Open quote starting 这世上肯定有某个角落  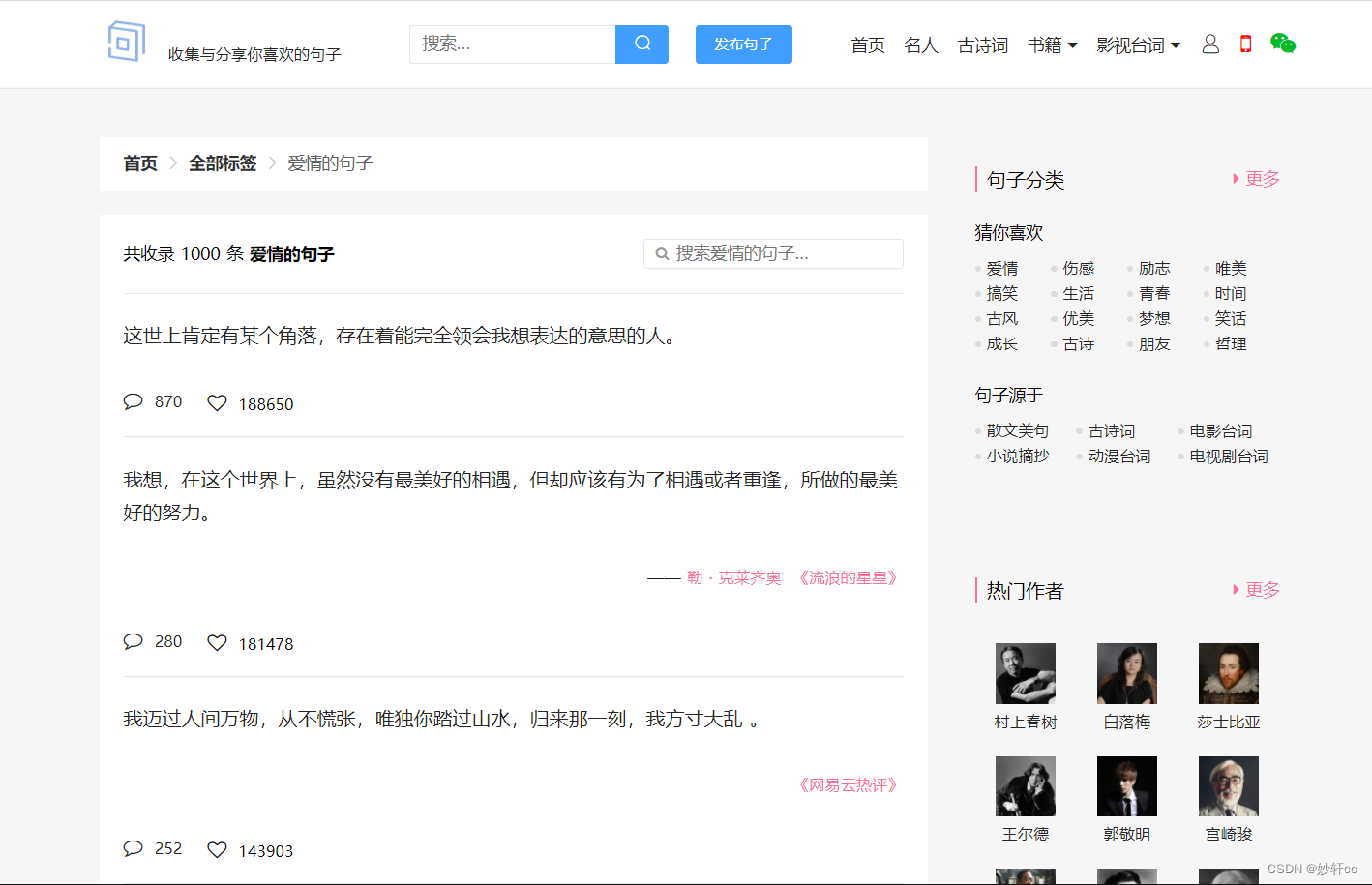(403, 336)
